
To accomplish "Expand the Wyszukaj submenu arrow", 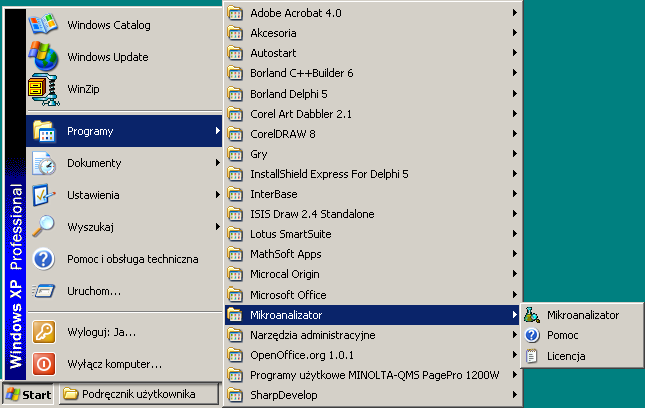I will coord(217,227).
